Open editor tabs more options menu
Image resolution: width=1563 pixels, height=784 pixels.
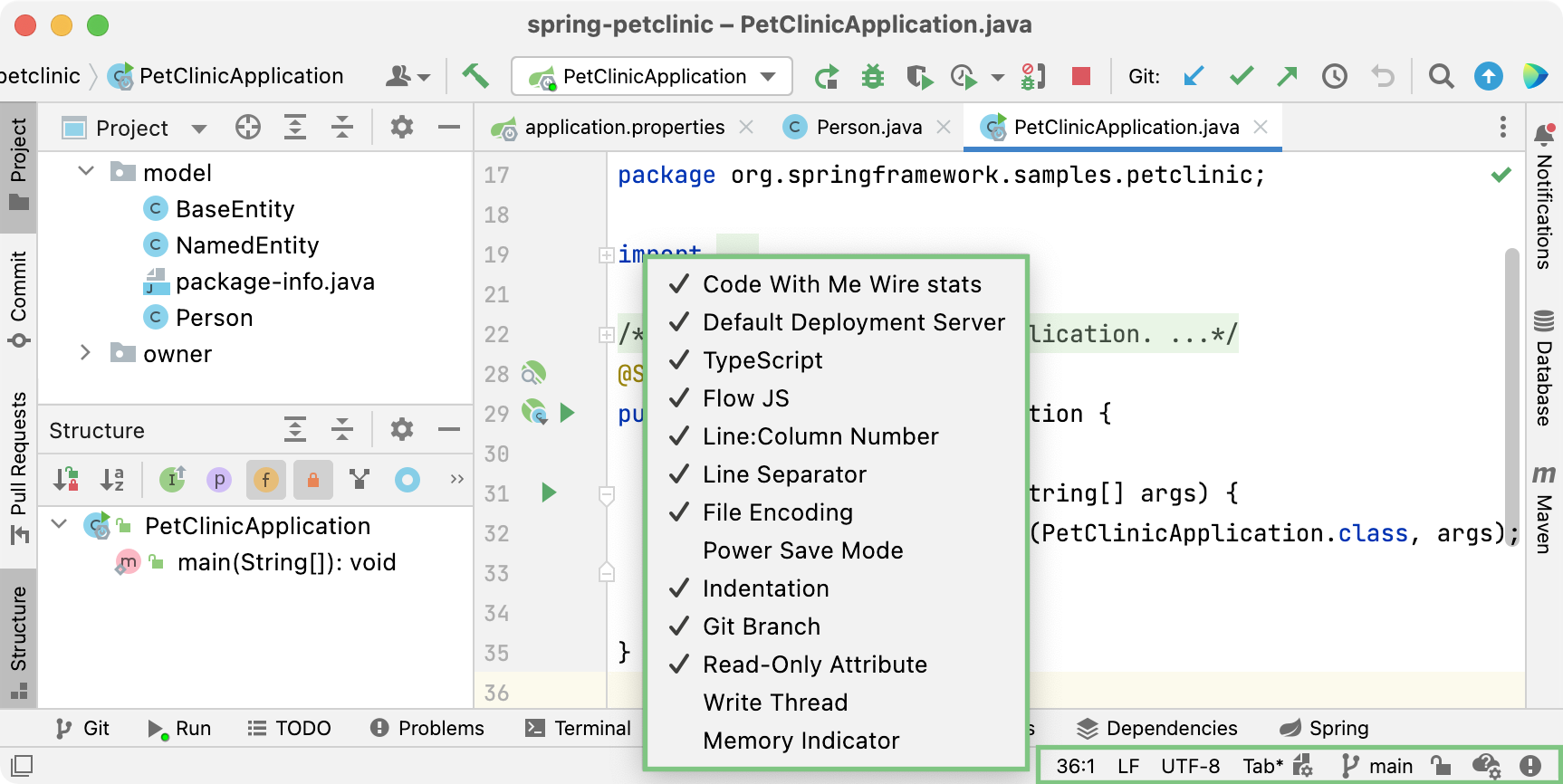click(x=1503, y=127)
